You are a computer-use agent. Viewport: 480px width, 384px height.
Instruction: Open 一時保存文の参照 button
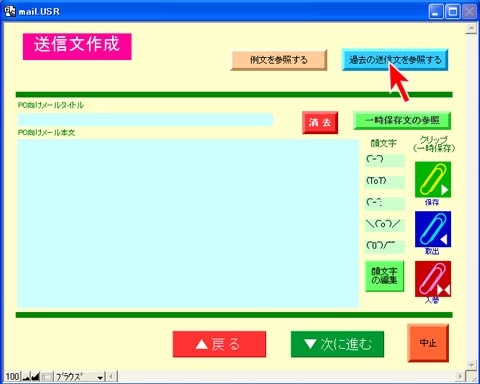point(402,120)
